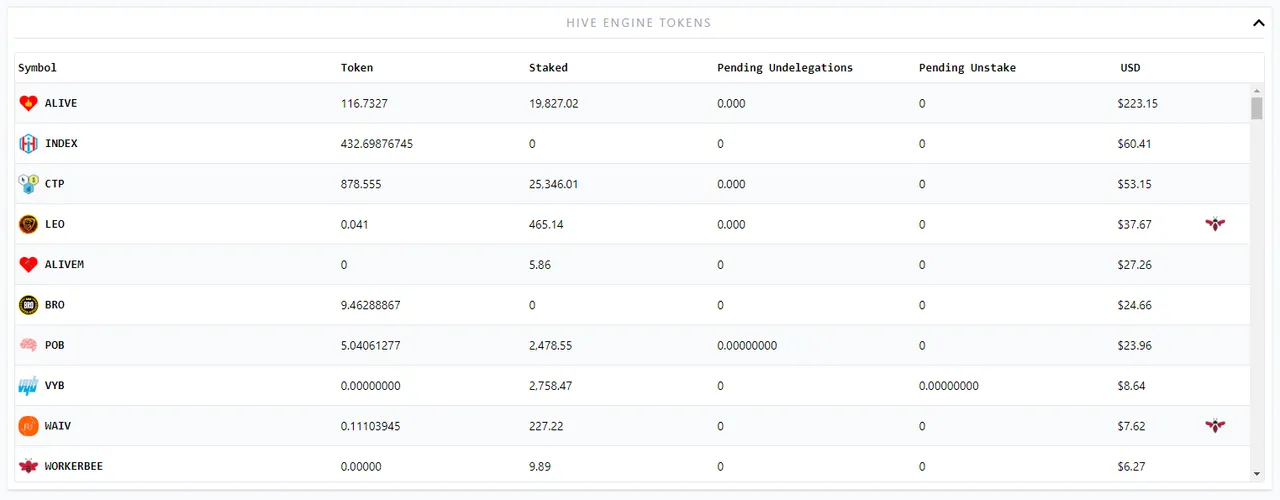Click BRO USD value $24.66
Image resolution: width=1280 pixels, height=500 pixels.
pyautogui.click(x=1135, y=305)
